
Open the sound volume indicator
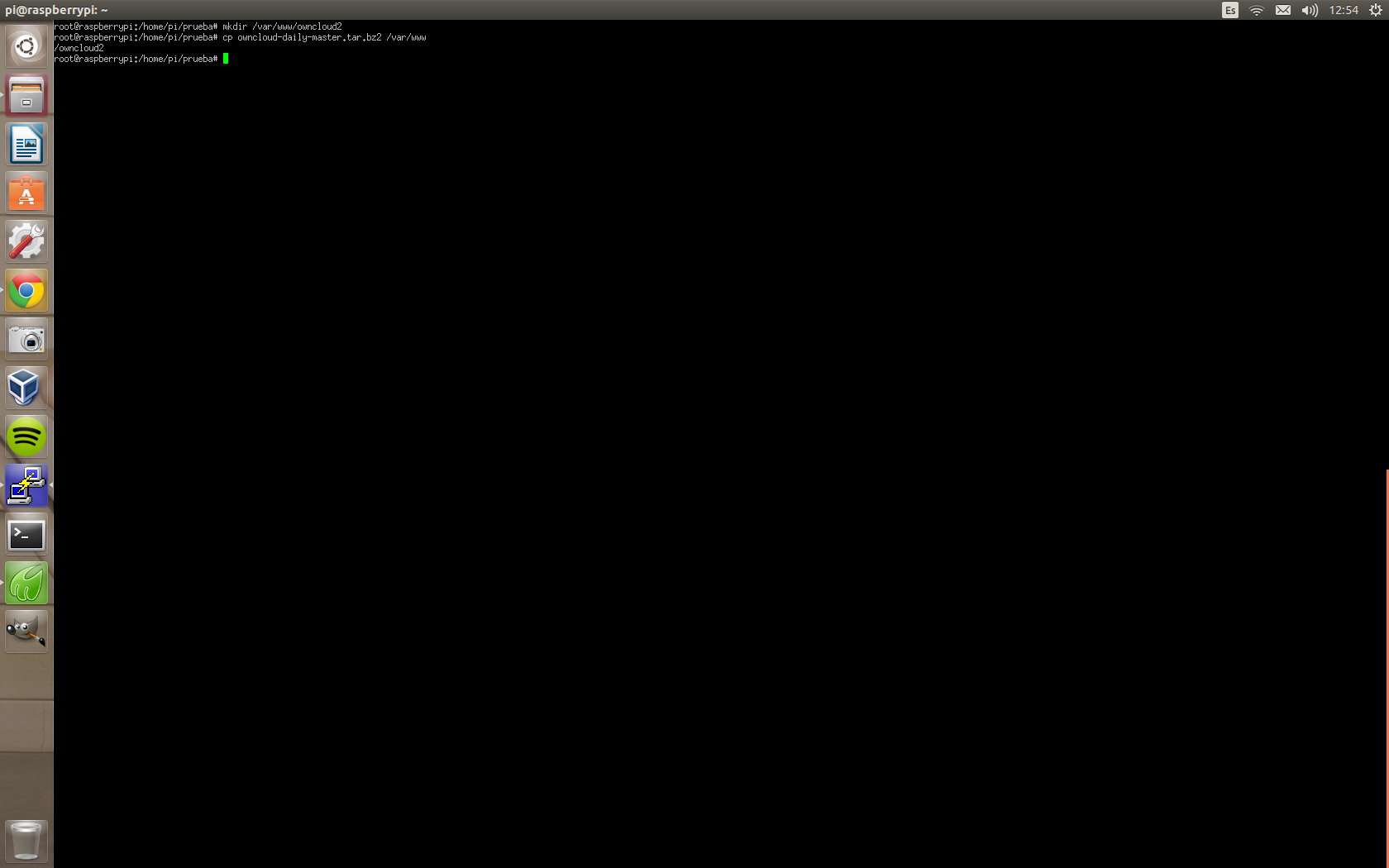[1310, 10]
